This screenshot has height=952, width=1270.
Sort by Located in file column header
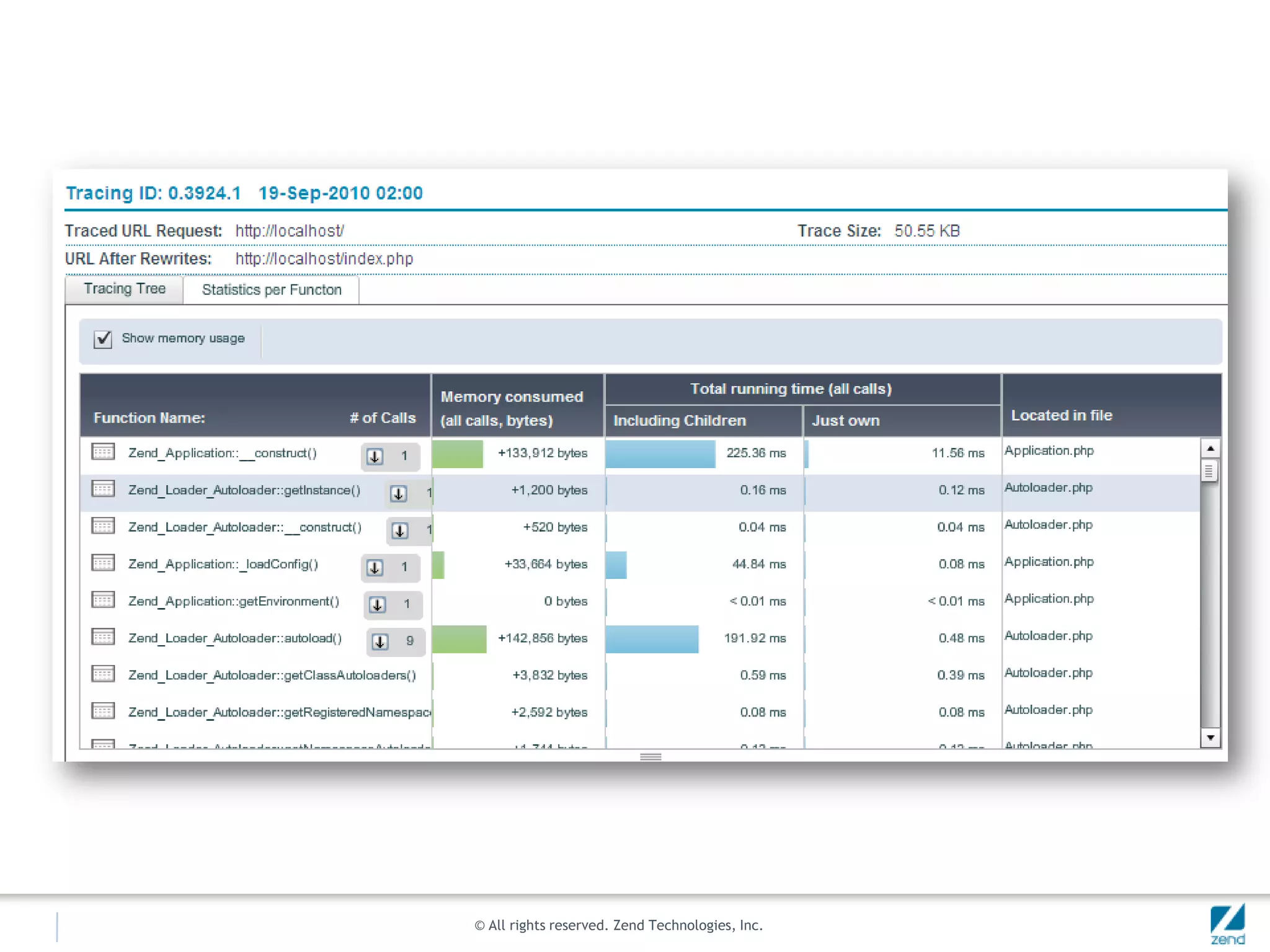pos(1111,406)
